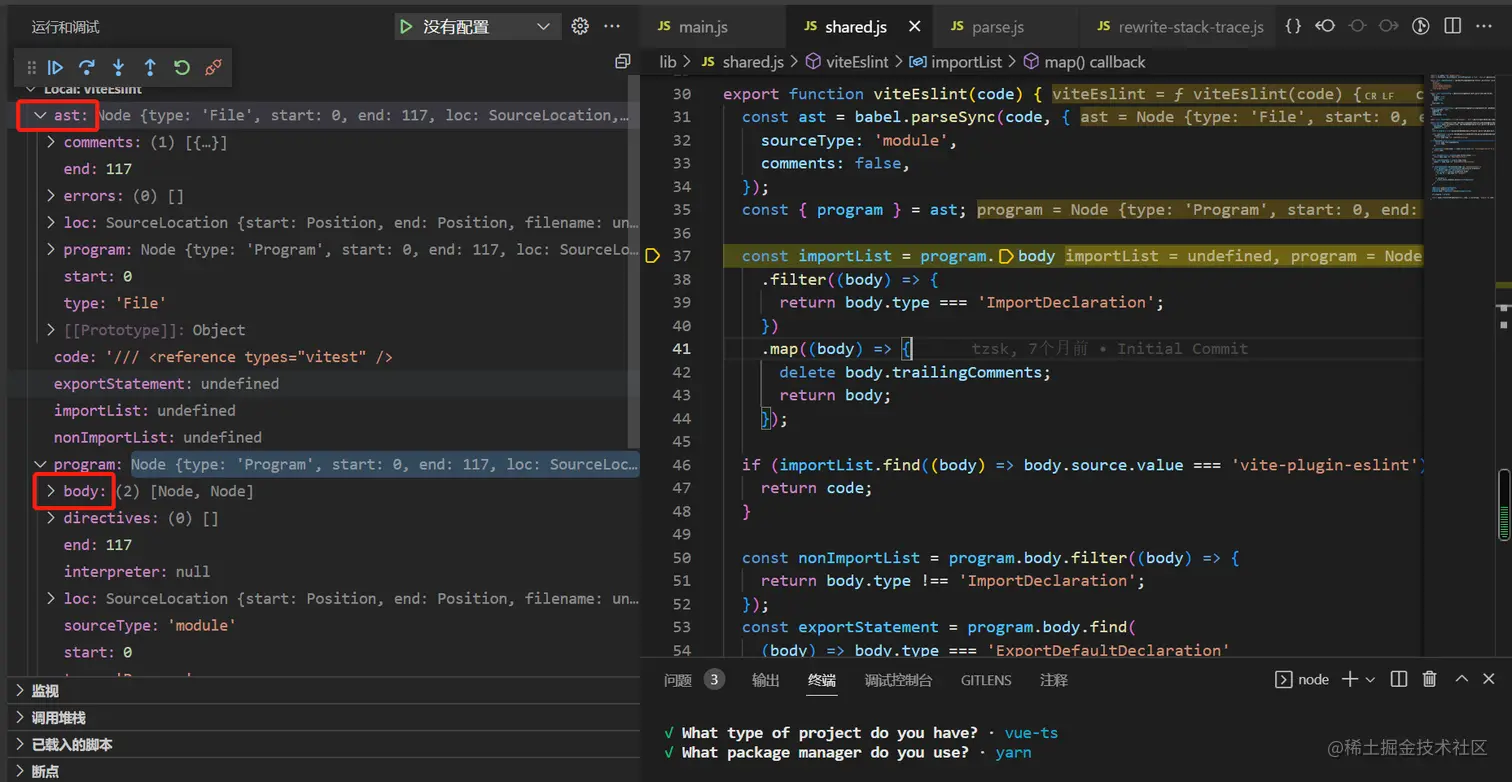
Task: Maximize the bottom panel with the chevron-up
Action: point(1461,680)
